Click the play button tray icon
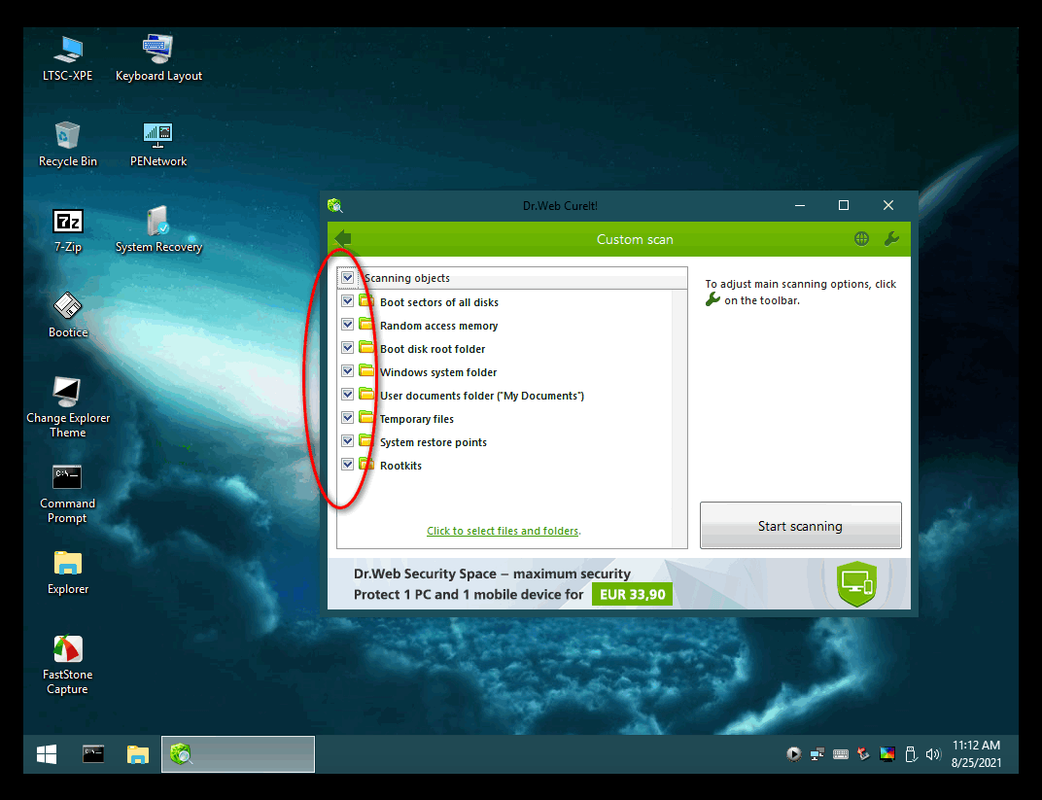 pos(793,754)
